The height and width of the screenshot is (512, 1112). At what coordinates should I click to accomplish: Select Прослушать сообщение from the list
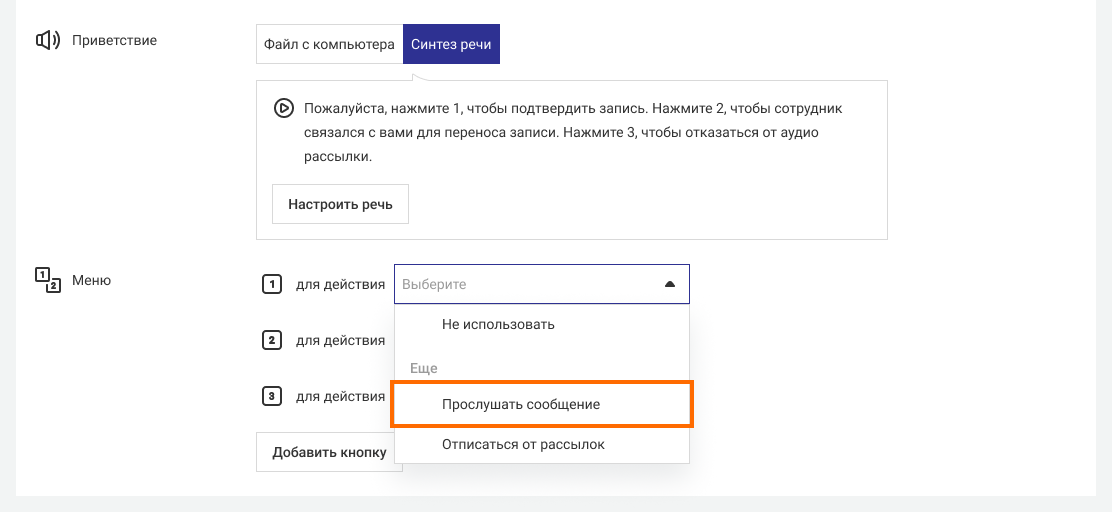[x=521, y=404]
